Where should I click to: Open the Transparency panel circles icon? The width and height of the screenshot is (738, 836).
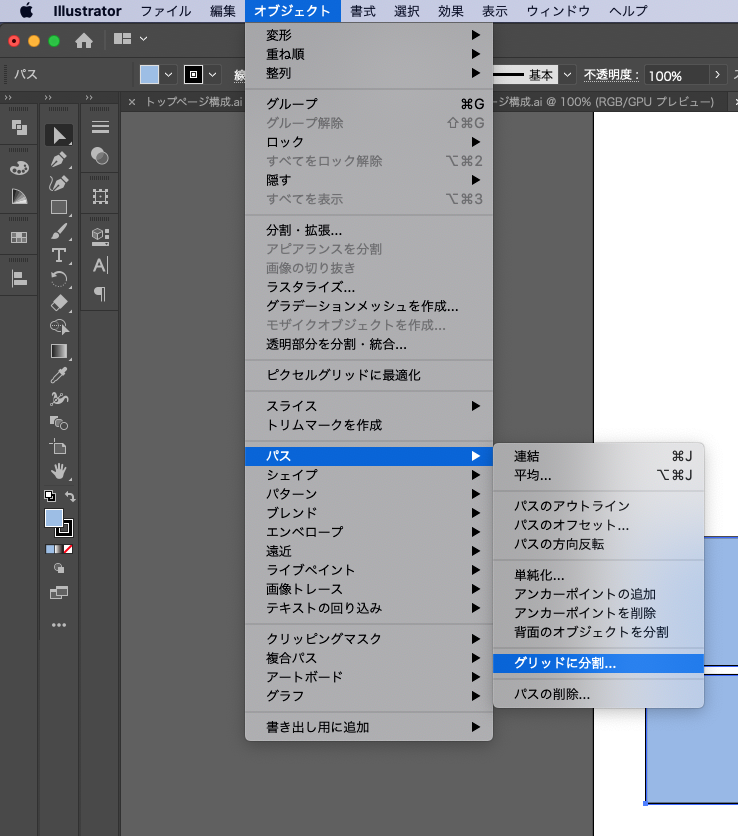pos(100,156)
